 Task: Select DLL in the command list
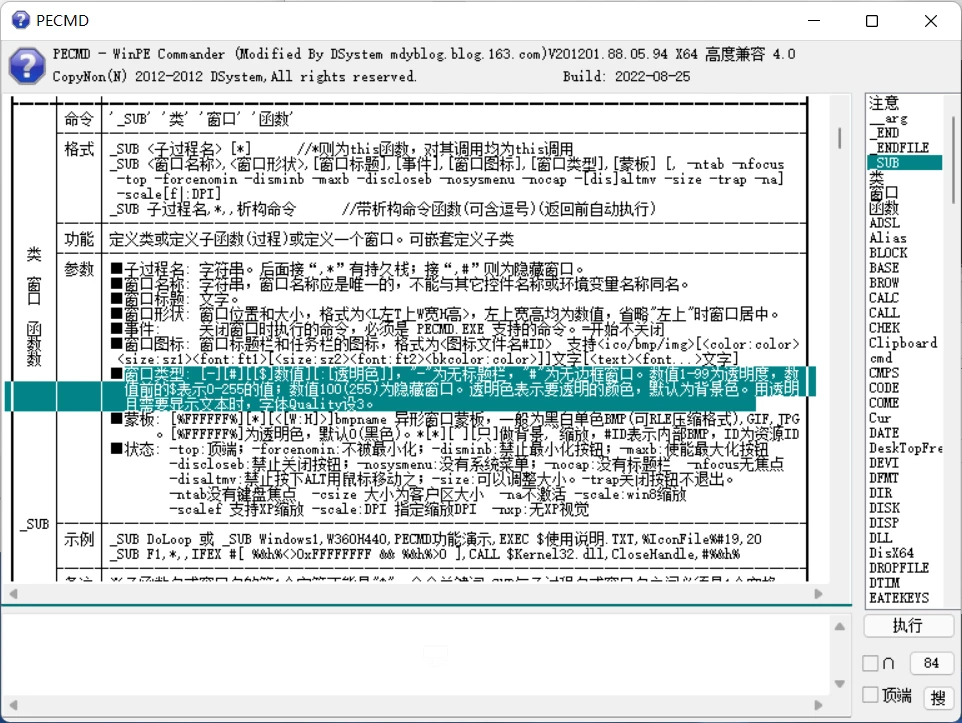pos(880,539)
